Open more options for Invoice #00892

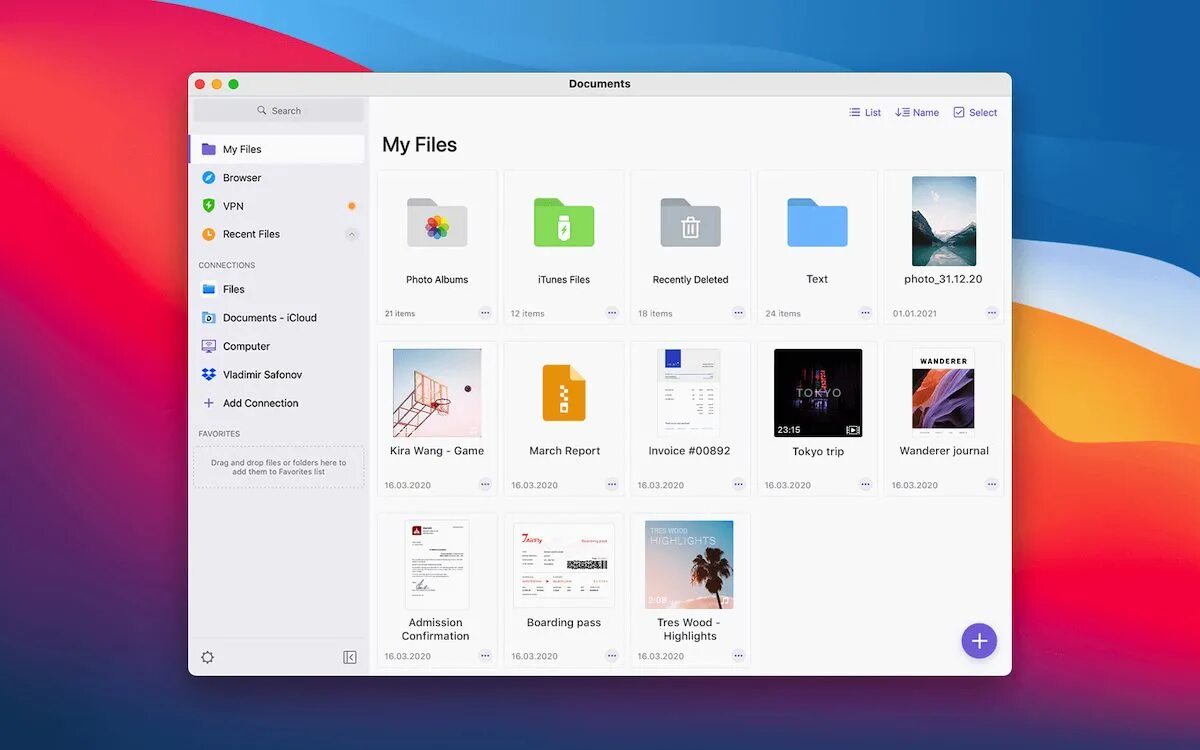tap(738, 484)
